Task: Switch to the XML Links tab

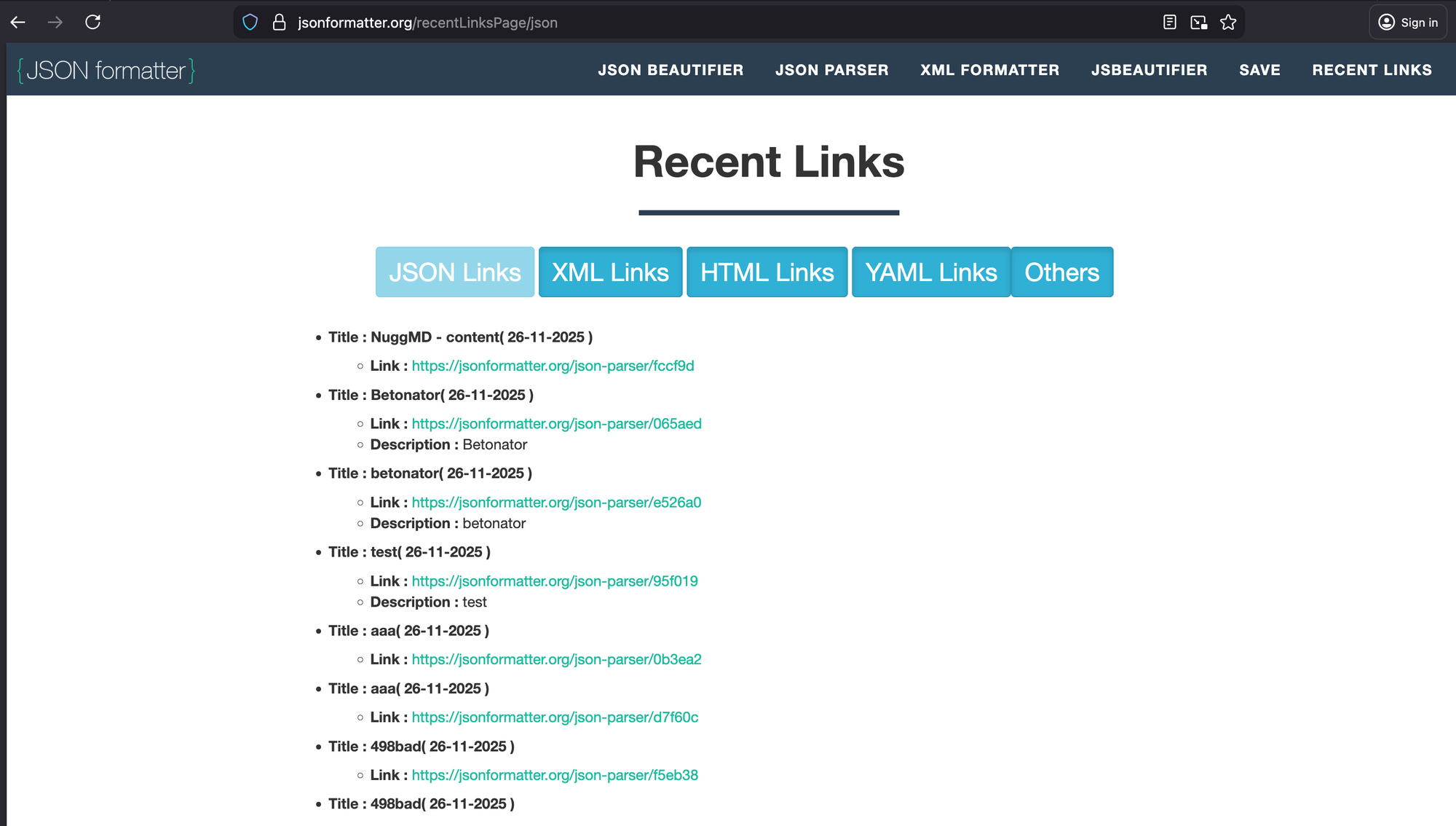Action: 610,272
